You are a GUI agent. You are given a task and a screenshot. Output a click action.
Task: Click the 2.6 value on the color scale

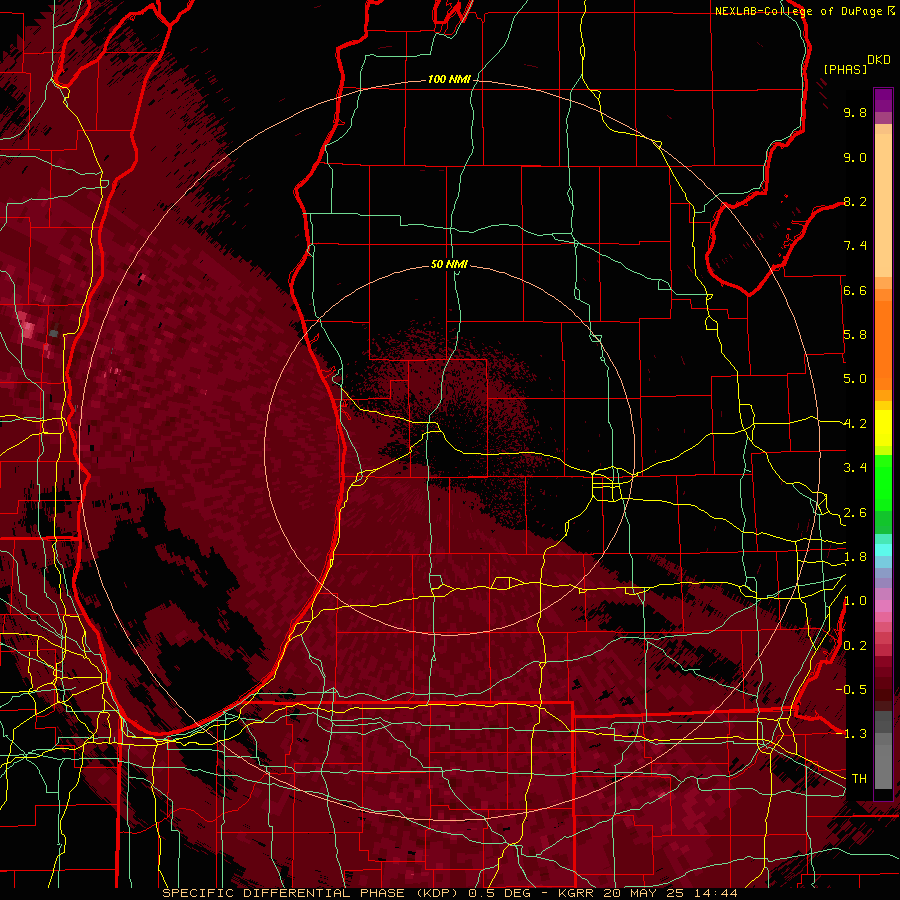pyautogui.click(x=855, y=513)
